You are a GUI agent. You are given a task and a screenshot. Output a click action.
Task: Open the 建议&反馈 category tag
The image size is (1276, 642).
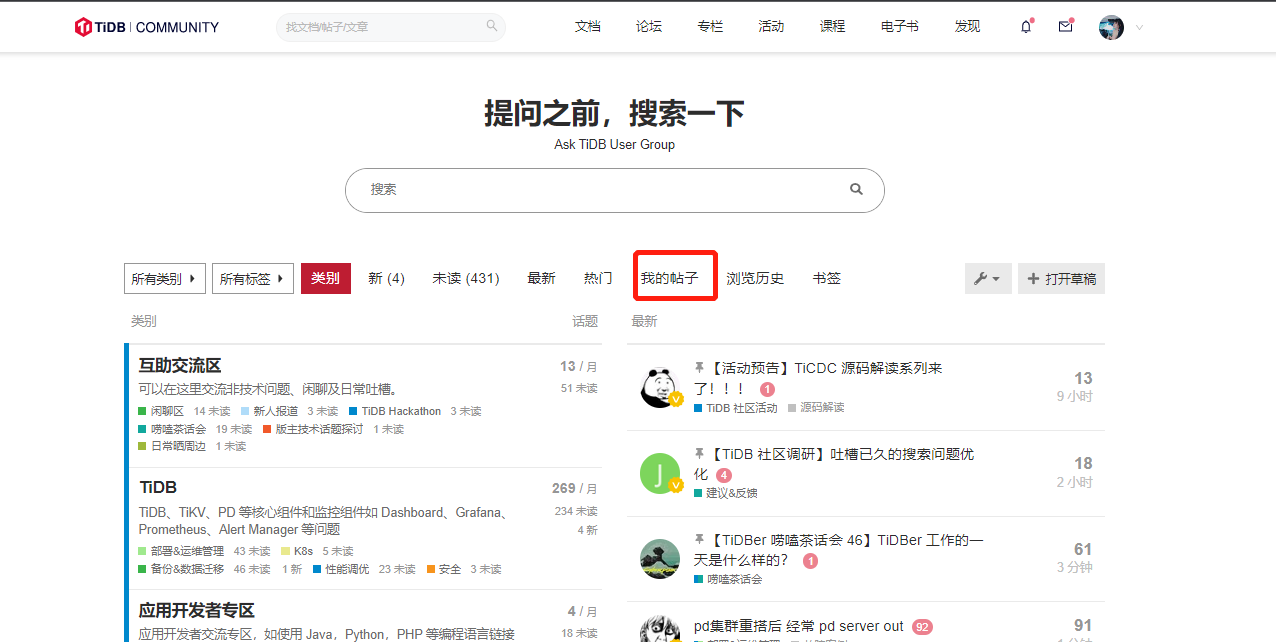coord(726,493)
